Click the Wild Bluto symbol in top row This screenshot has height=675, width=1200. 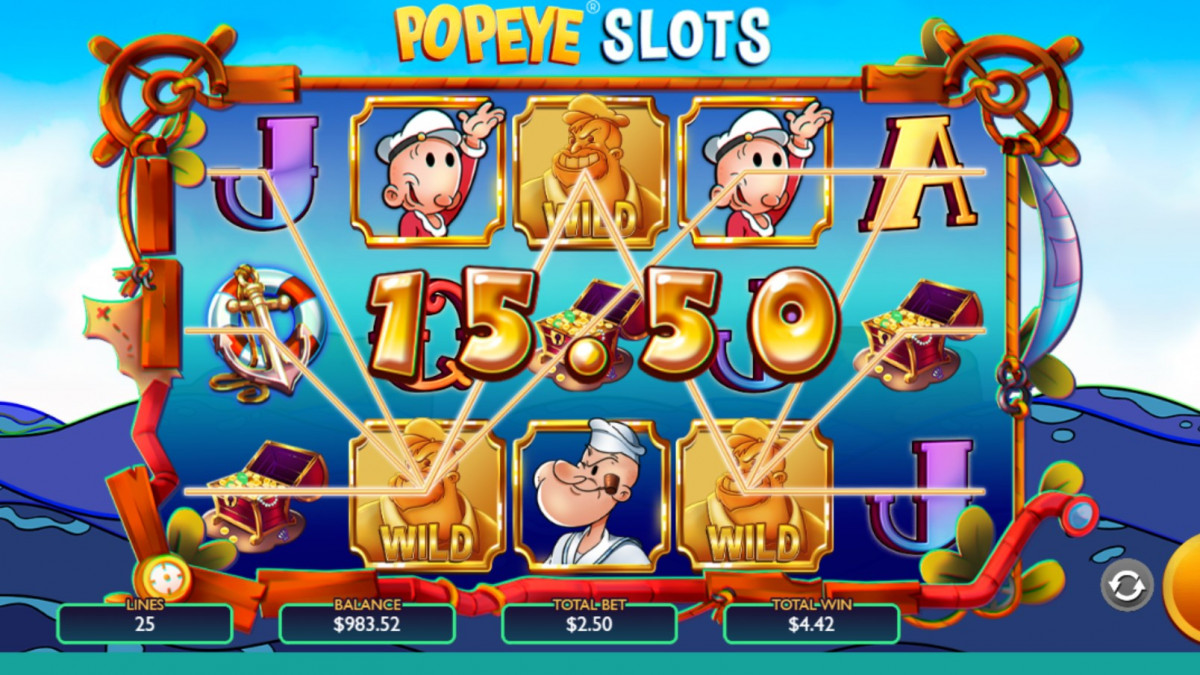590,172
